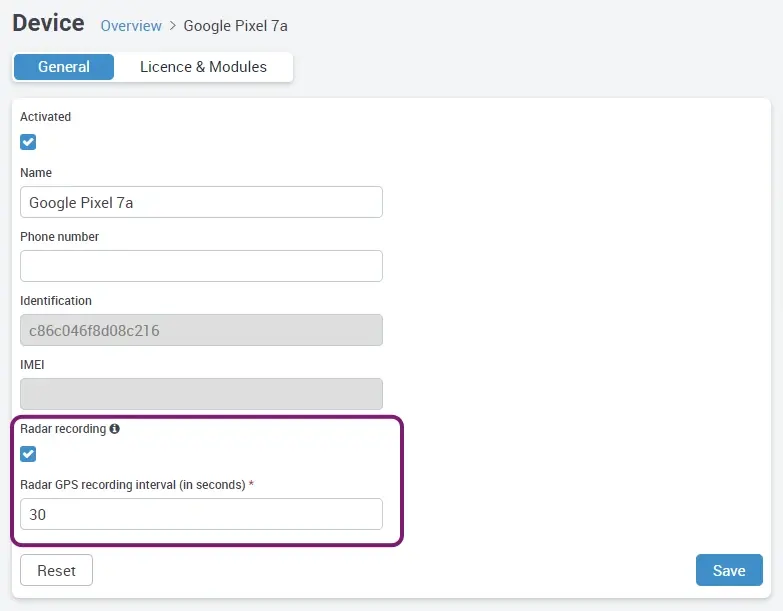Viewport: 783px width, 611px height.
Task: Click the Device page heading
Action: click(x=48, y=23)
